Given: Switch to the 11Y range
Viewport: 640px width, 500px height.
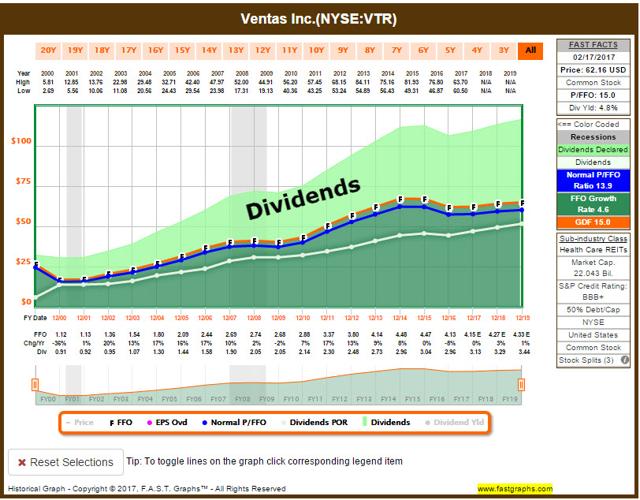Looking at the screenshot, I should [x=289, y=51].
